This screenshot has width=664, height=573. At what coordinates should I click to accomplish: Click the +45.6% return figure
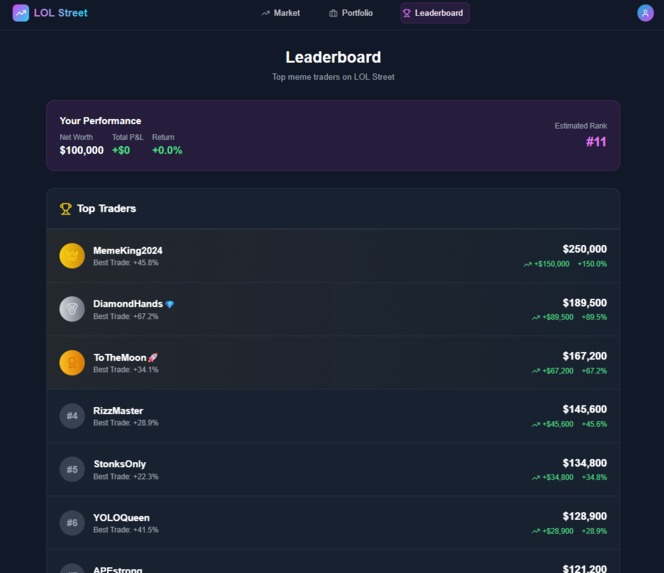click(x=594, y=424)
